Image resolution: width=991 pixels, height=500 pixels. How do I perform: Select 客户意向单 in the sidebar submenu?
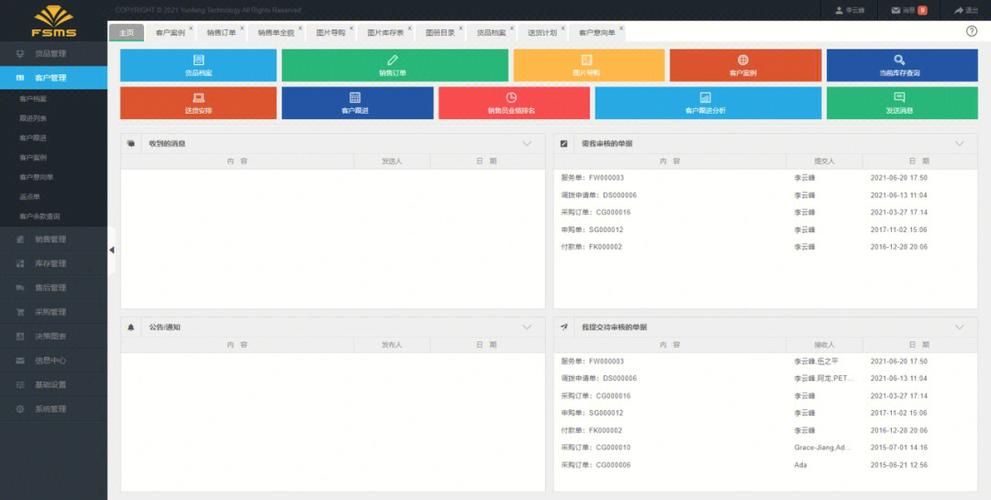pyautogui.click(x=36, y=178)
